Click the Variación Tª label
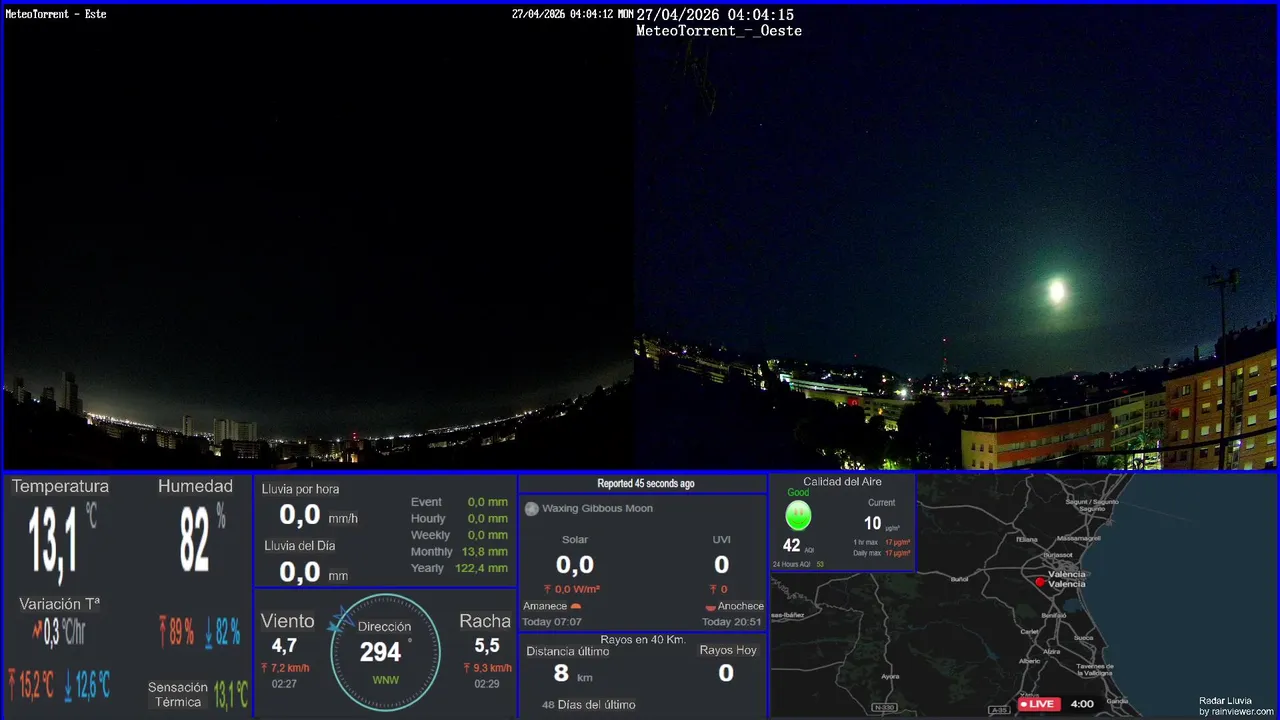The height and width of the screenshot is (720, 1280). [59, 604]
